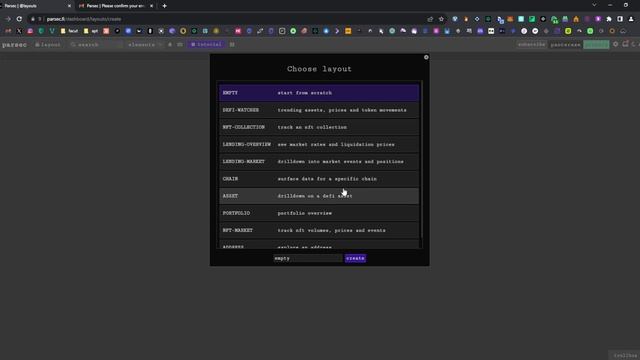Click the green button next to the toolbar gear icon
640x360 pixels.
[x=596, y=44]
